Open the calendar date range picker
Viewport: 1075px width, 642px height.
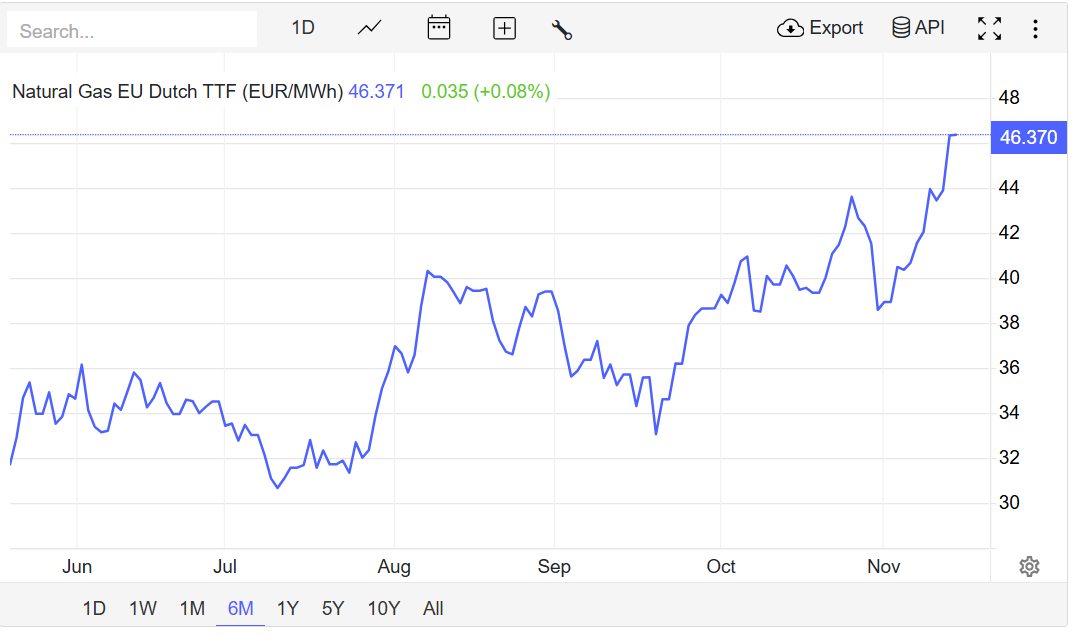click(x=439, y=28)
